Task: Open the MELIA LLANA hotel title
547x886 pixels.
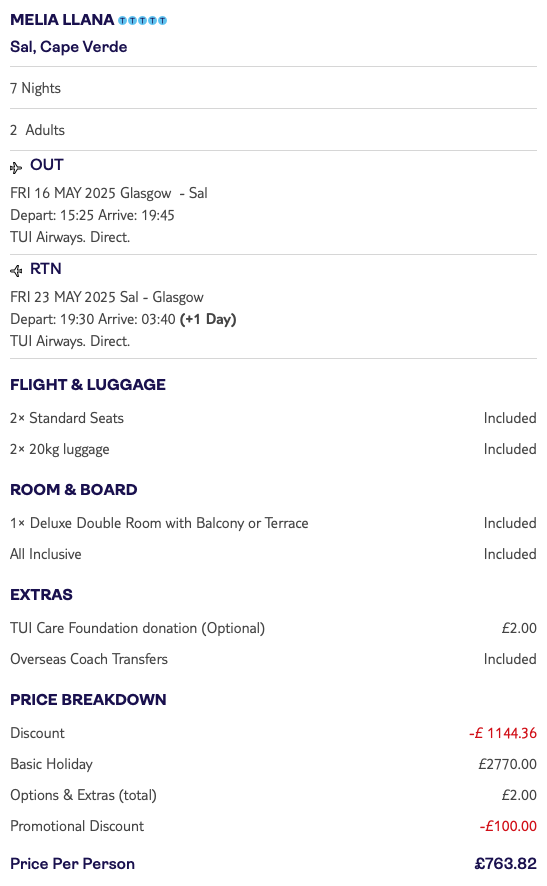Action: [x=62, y=20]
